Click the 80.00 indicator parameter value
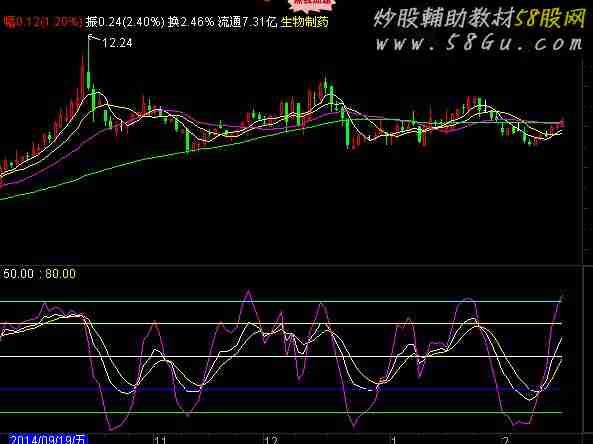 click(61, 274)
